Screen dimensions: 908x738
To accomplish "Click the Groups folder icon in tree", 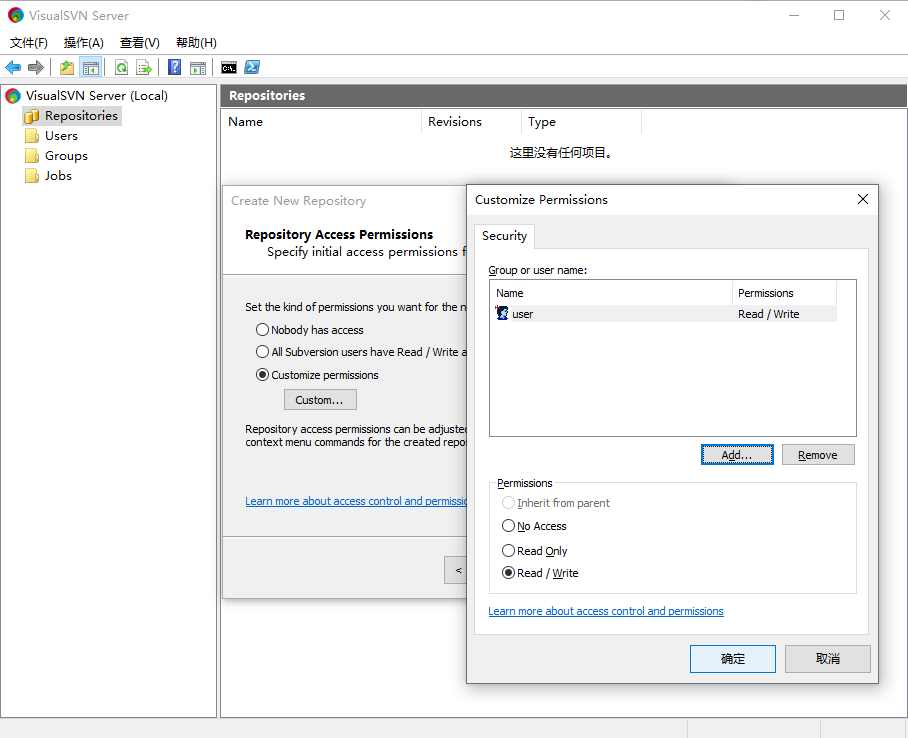I will click(32, 156).
